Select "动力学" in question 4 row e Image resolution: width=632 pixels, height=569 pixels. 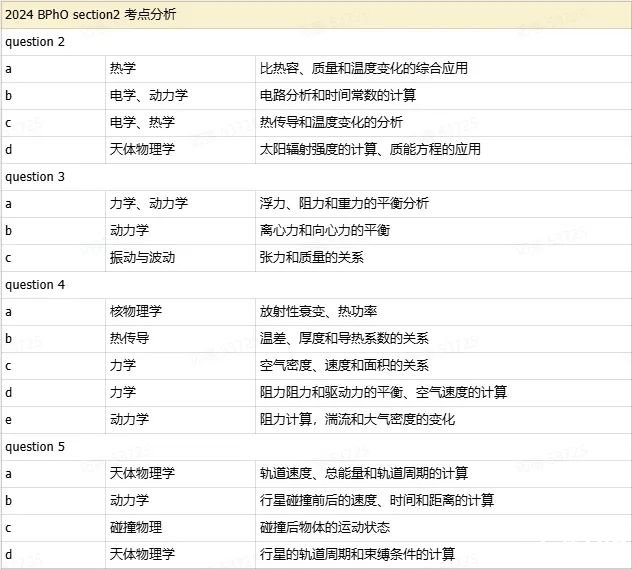pos(180,420)
